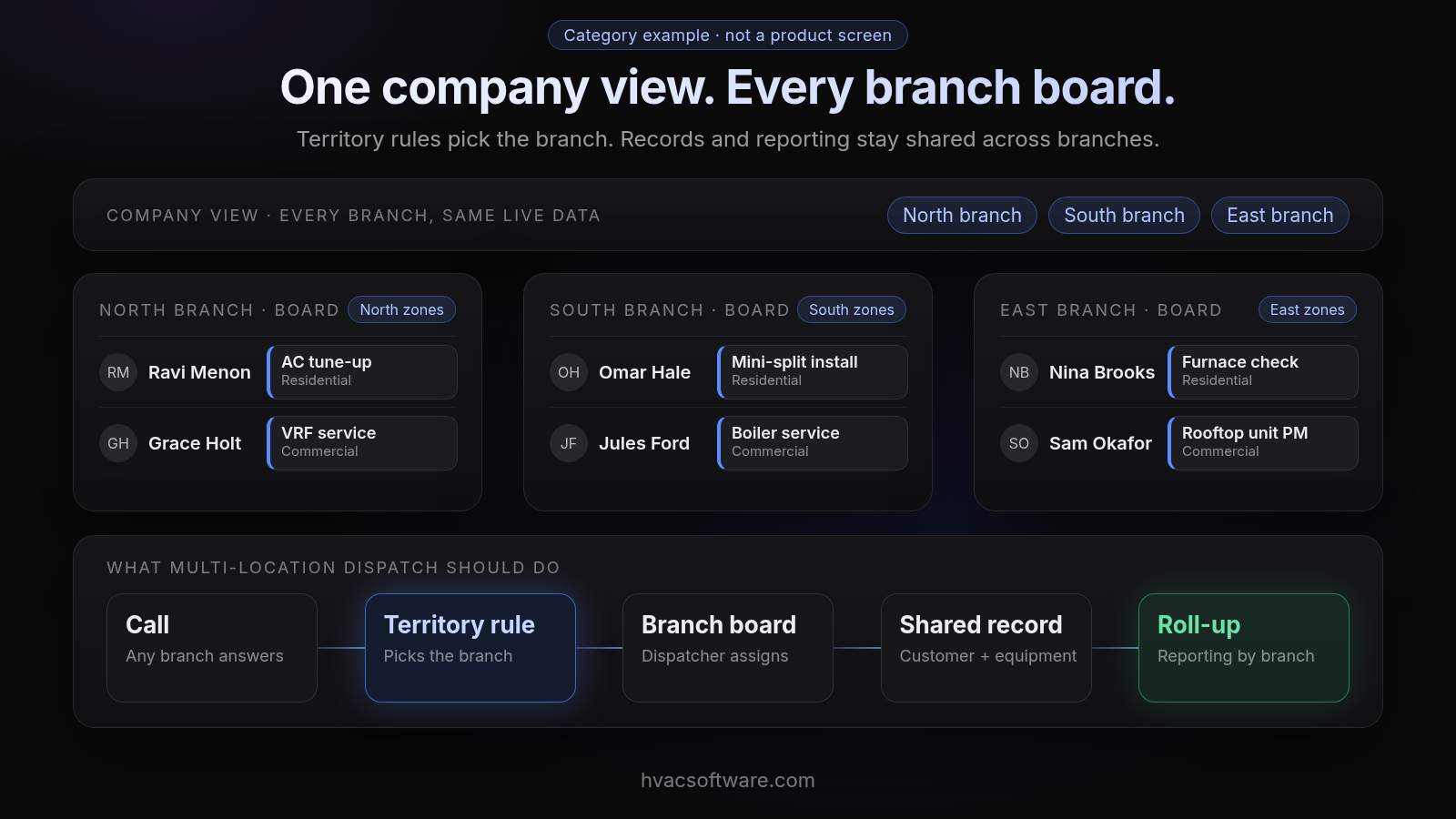
Task: Click the NB avatar for Nina Brooks
Action: (1019, 372)
